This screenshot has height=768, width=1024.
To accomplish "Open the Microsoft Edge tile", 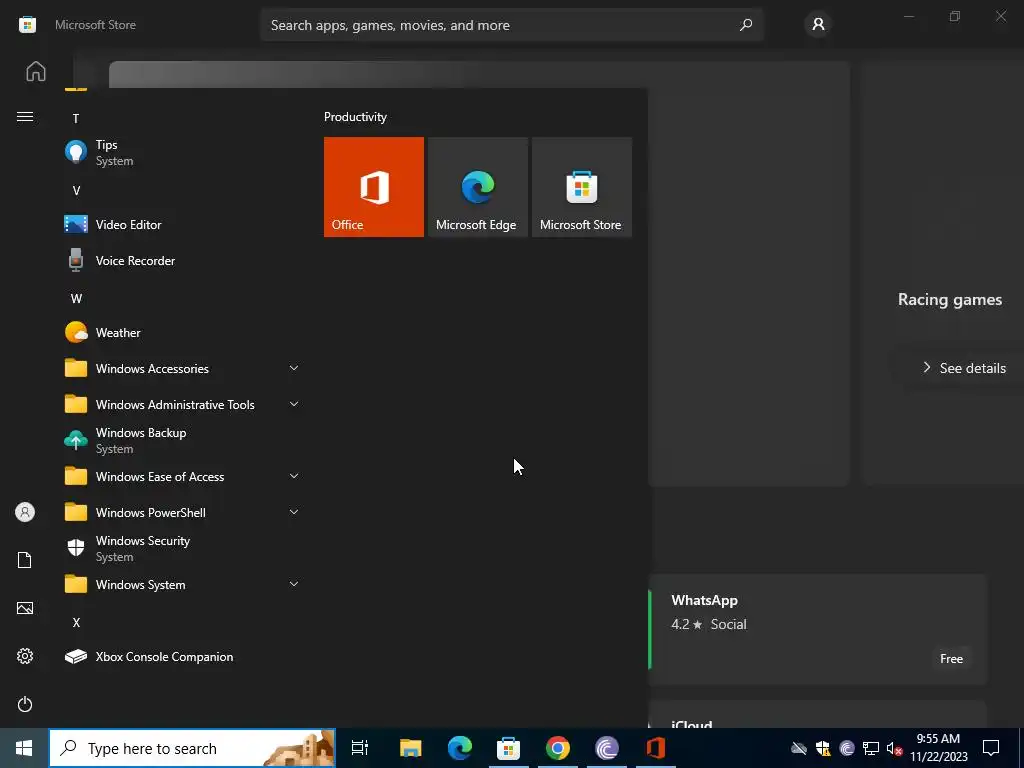I will 477,187.
